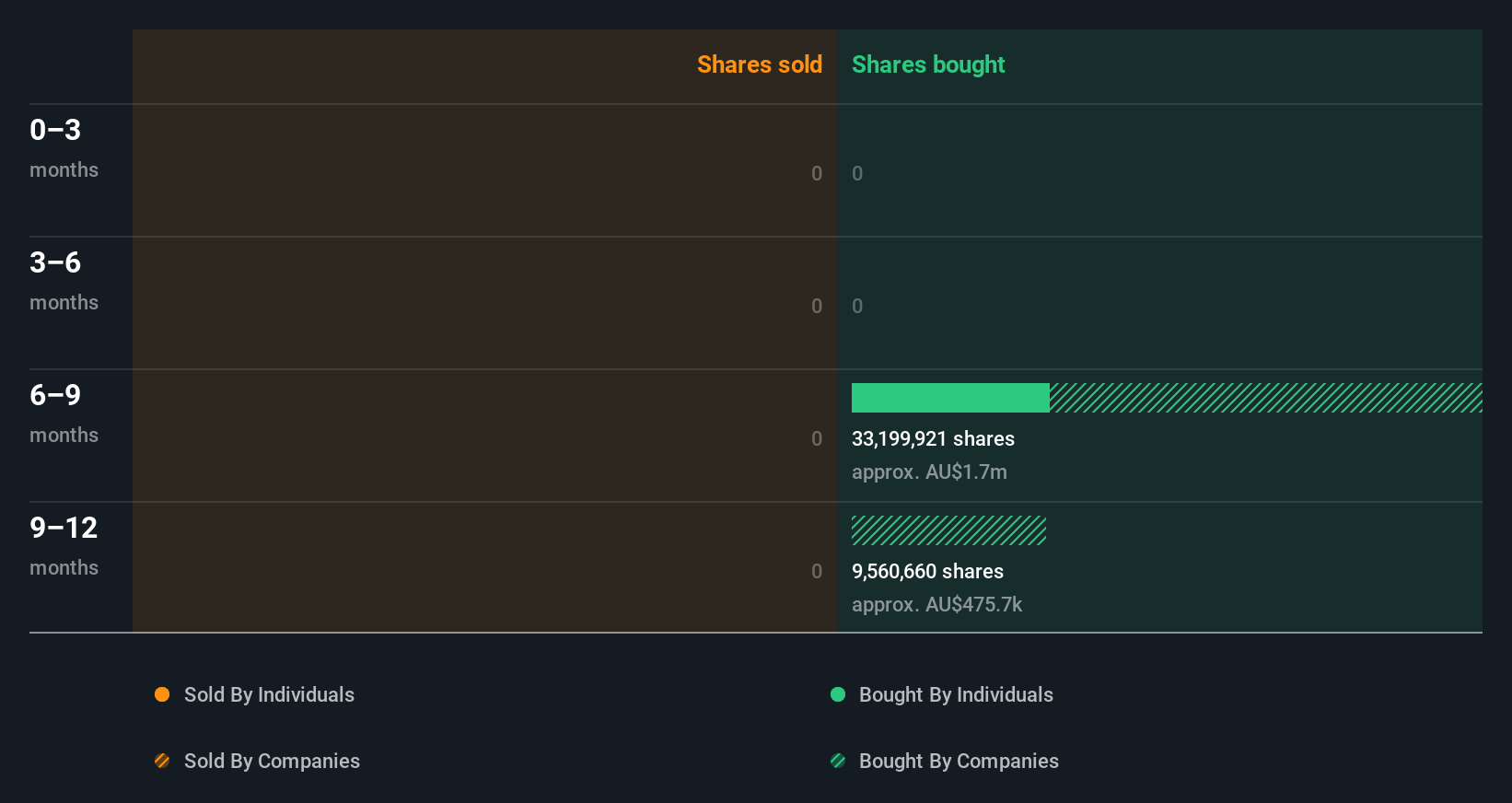The image size is (1512, 803).
Task: Select the Sold By Companies legend label
Action: click(x=272, y=762)
